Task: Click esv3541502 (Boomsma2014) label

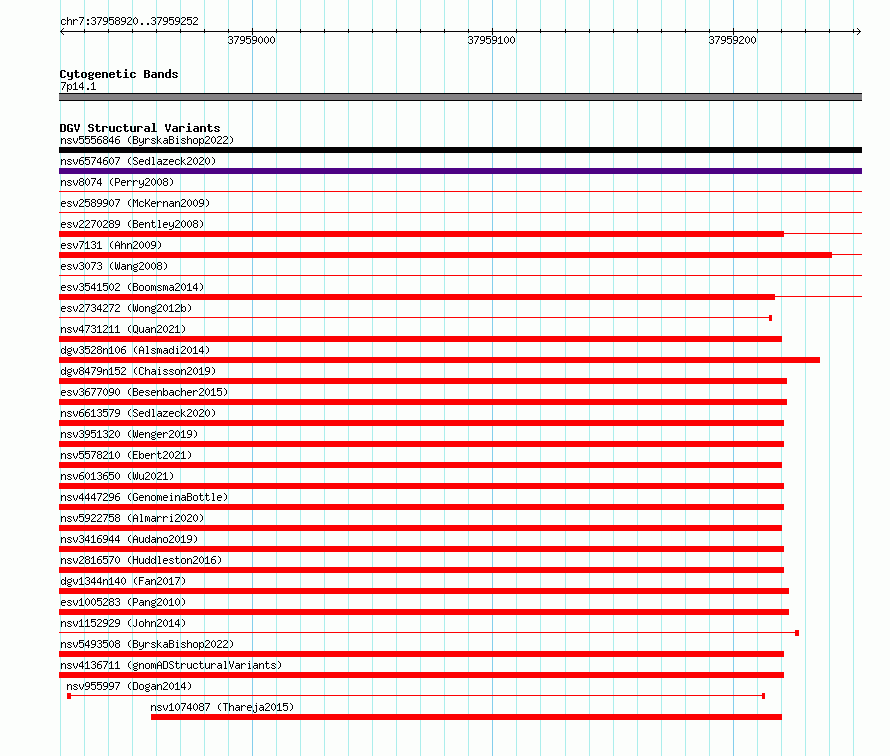Action: coord(132,287)
